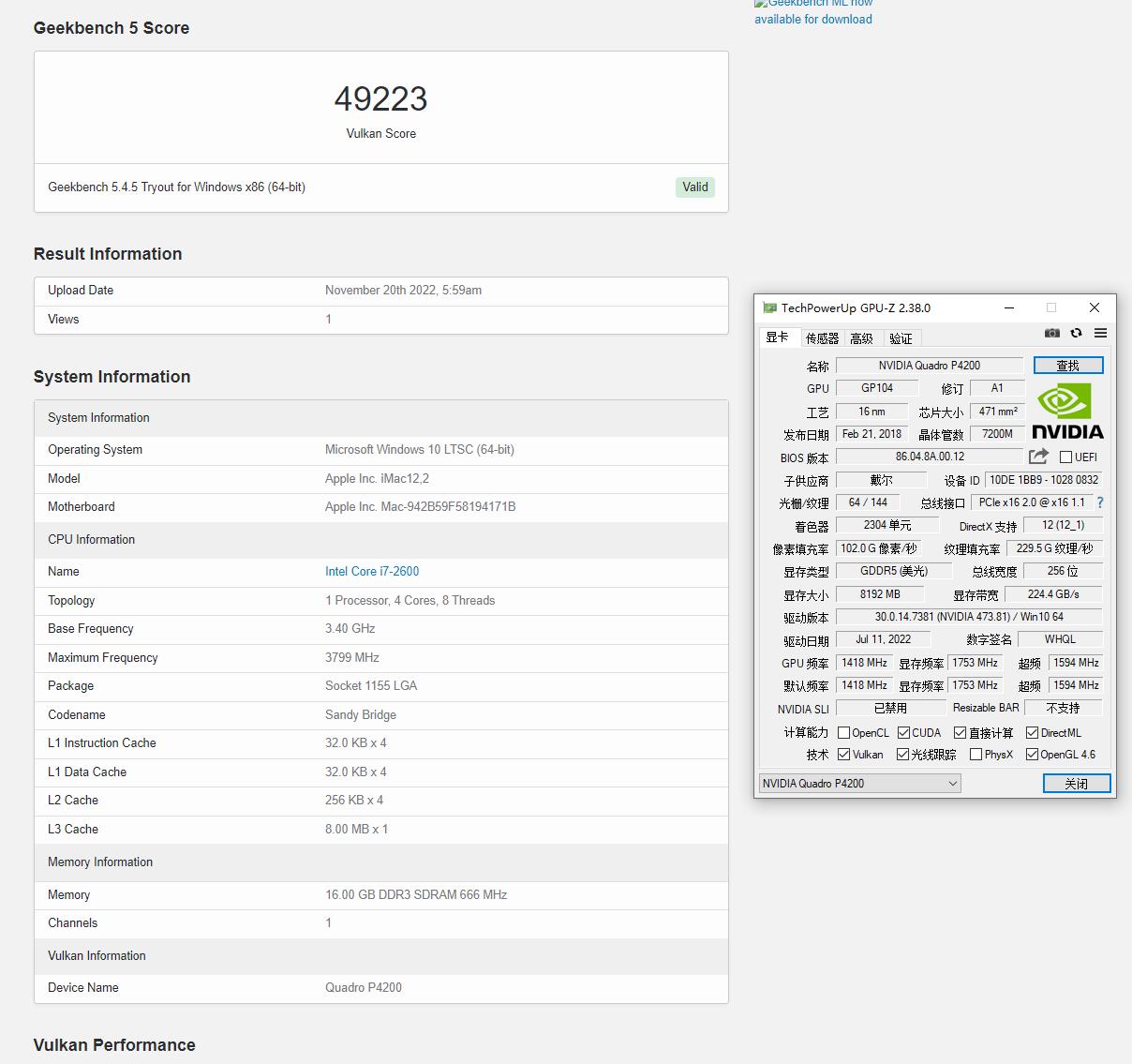Click the driver version field 30.0.14.7381

pyautogui.click(x=969, y=617)
